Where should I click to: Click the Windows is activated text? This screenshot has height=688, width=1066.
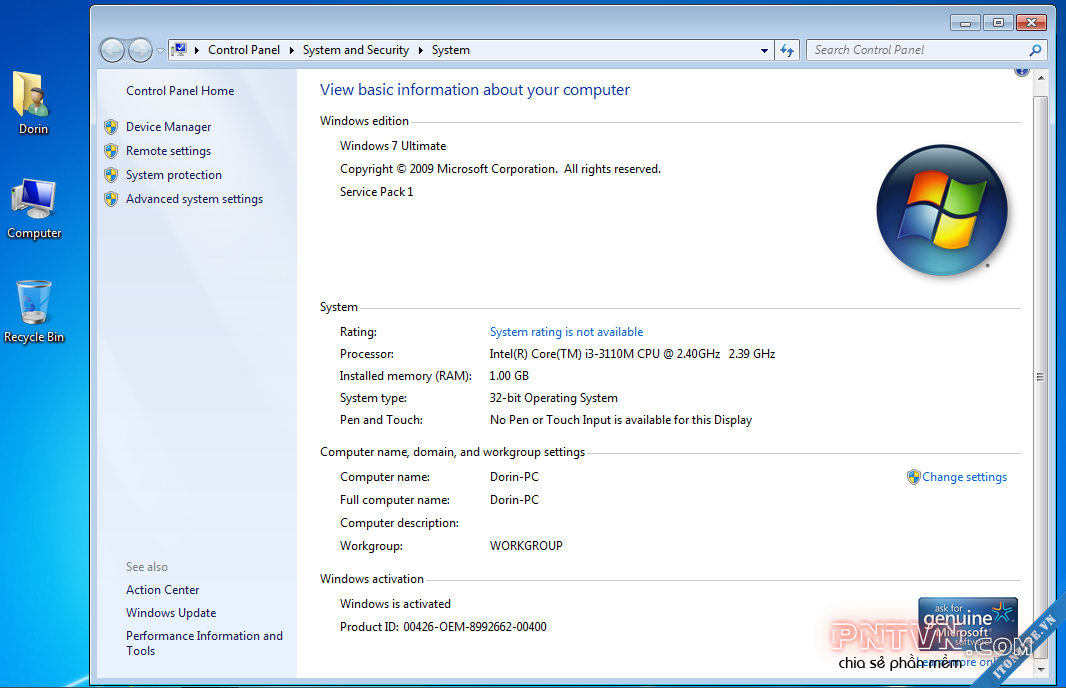point(395,604)
